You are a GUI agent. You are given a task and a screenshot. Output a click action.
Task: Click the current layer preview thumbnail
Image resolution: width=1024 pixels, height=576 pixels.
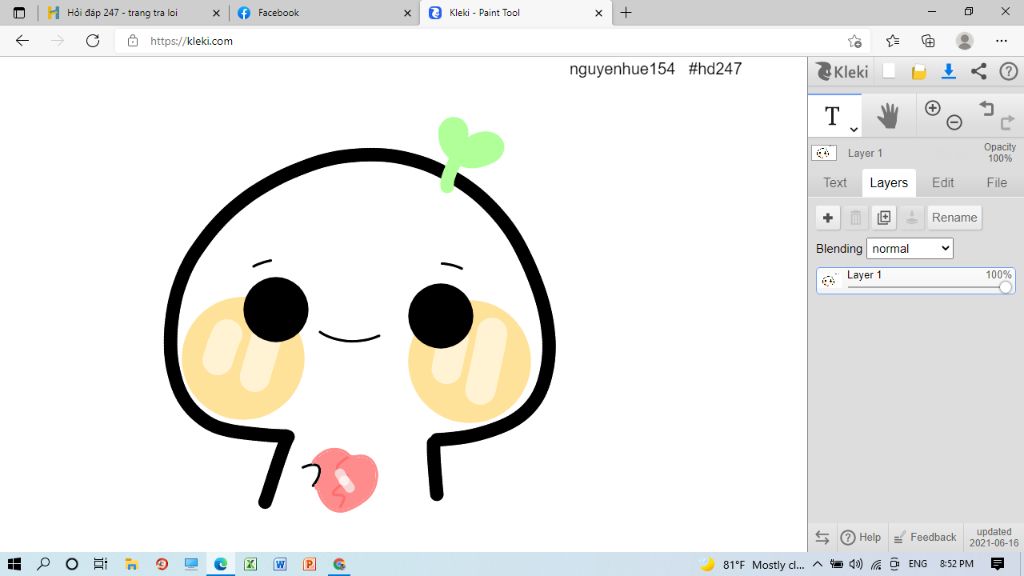[x=824, y=153]
